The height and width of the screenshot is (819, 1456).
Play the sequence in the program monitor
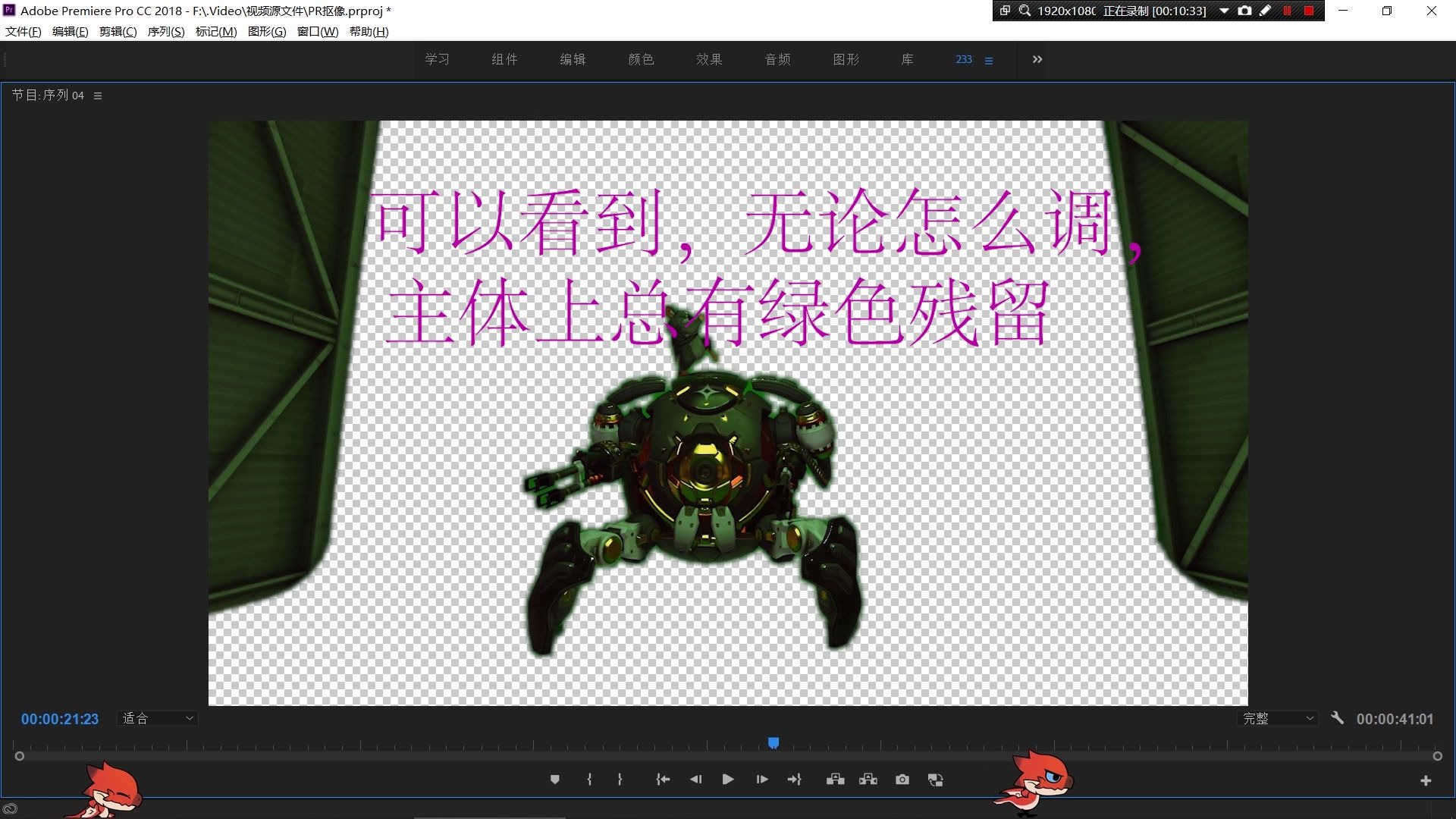click(x=728, y=780)
